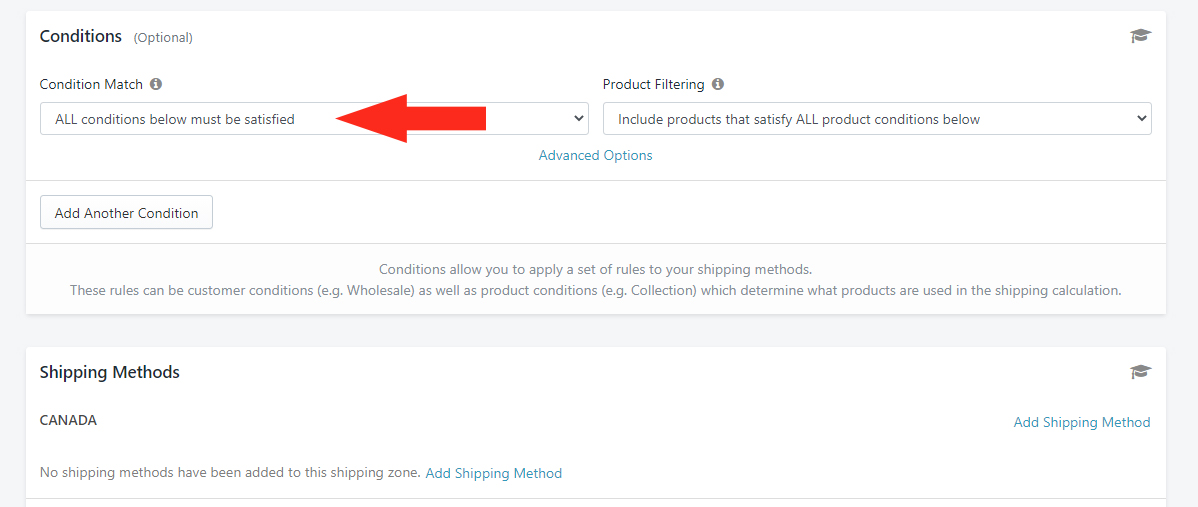The image size is (1198, 507).
Task: Select the Conditions section heading
Action: pyautogui.click(x=81, y=36)
